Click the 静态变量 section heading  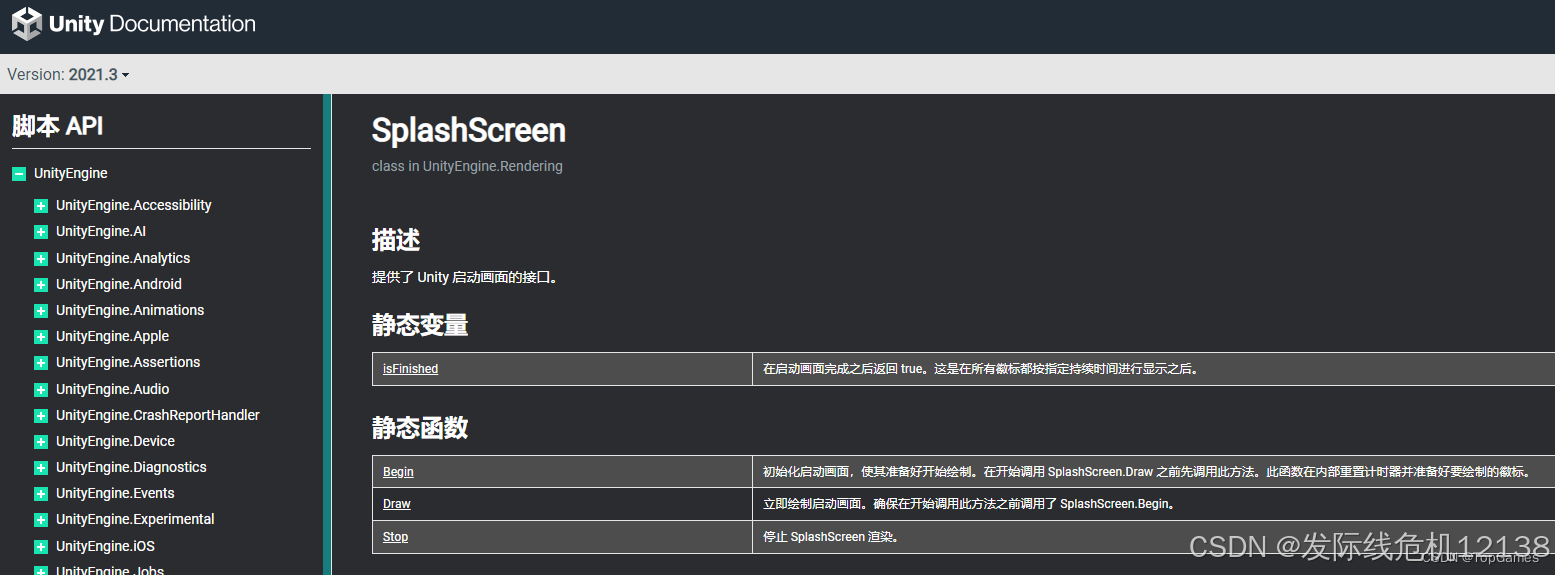pos(420,325)
